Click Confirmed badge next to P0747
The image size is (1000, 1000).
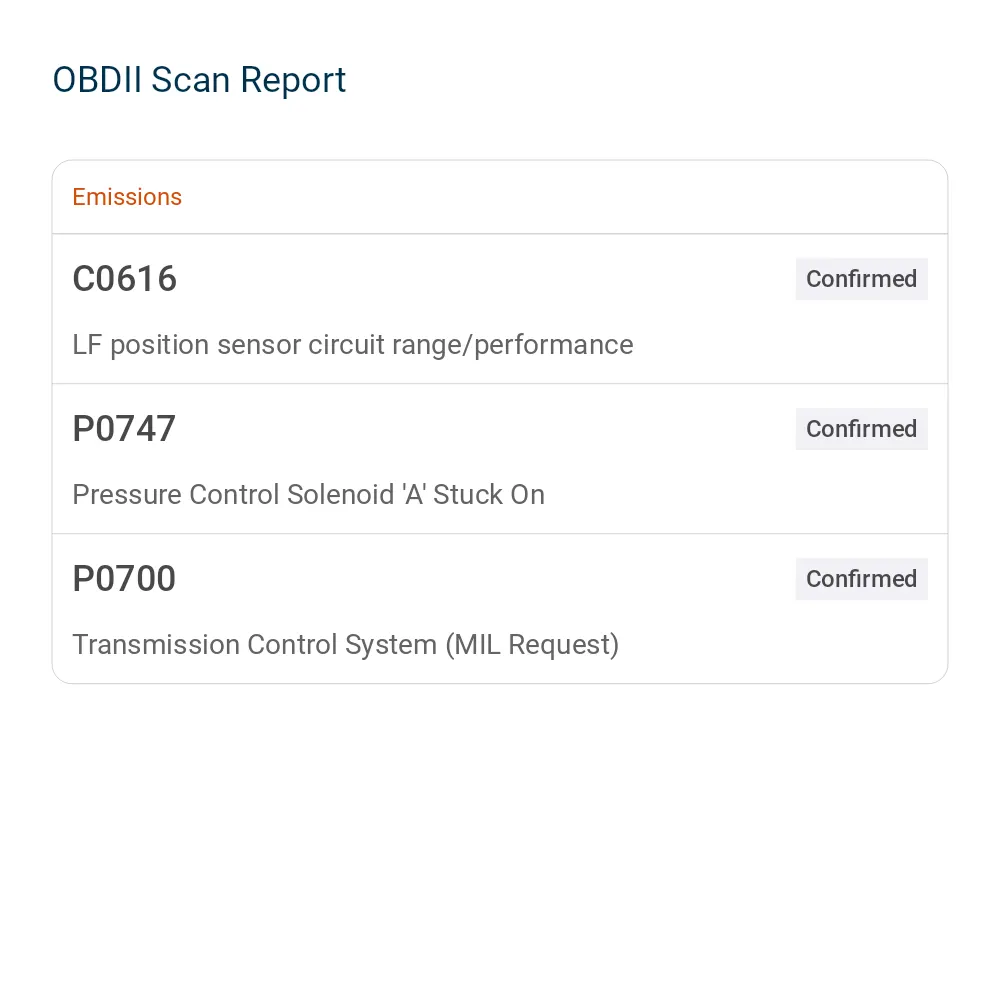click(x=861, y=429)
